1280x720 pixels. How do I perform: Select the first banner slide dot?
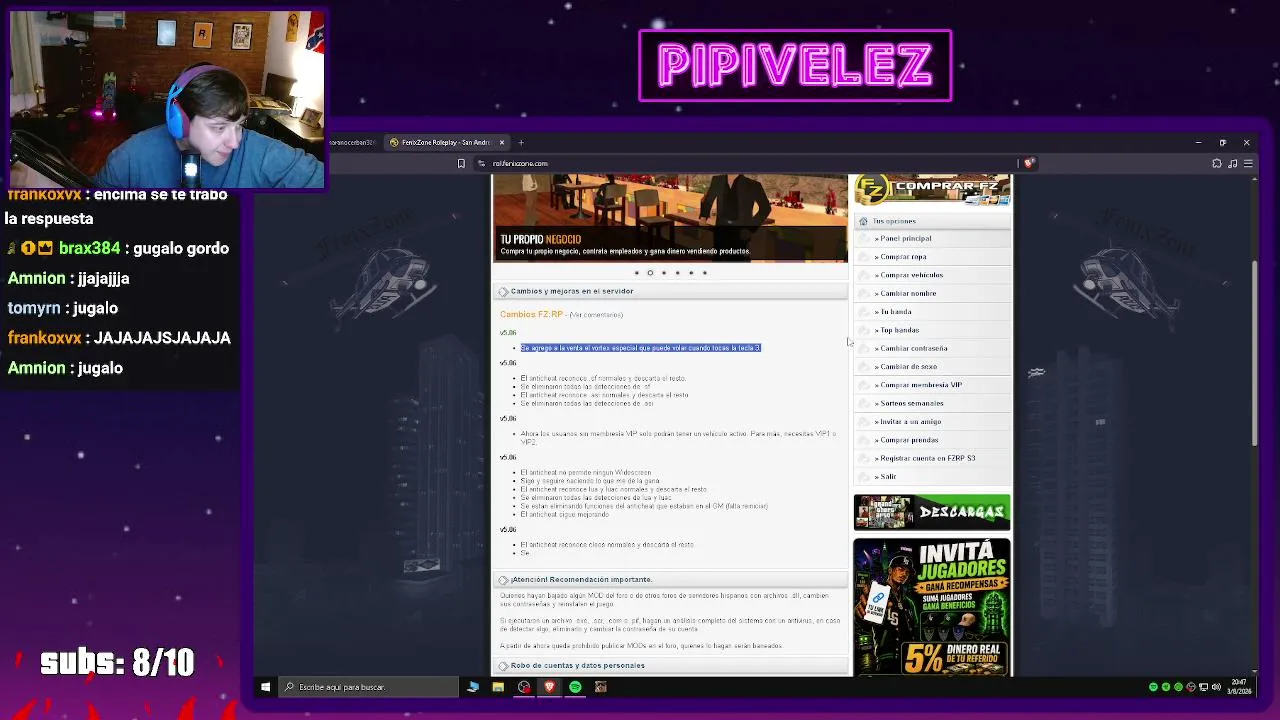(x=636, y=273)
